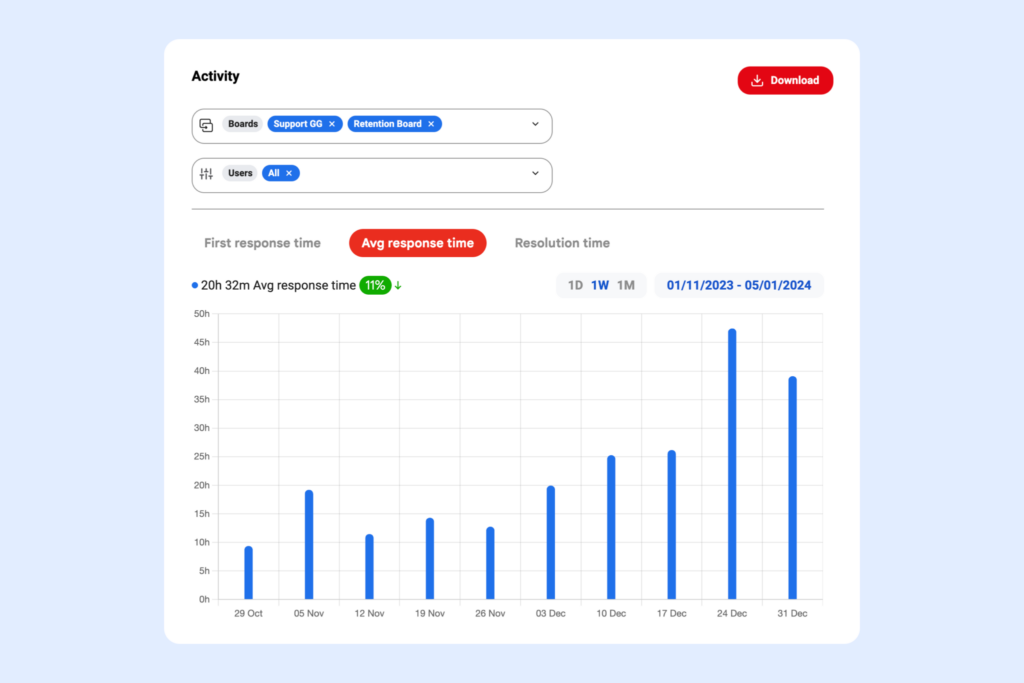Remove the Retention Board tag
Screen dimensions: 1024x683
click(431, 124)
